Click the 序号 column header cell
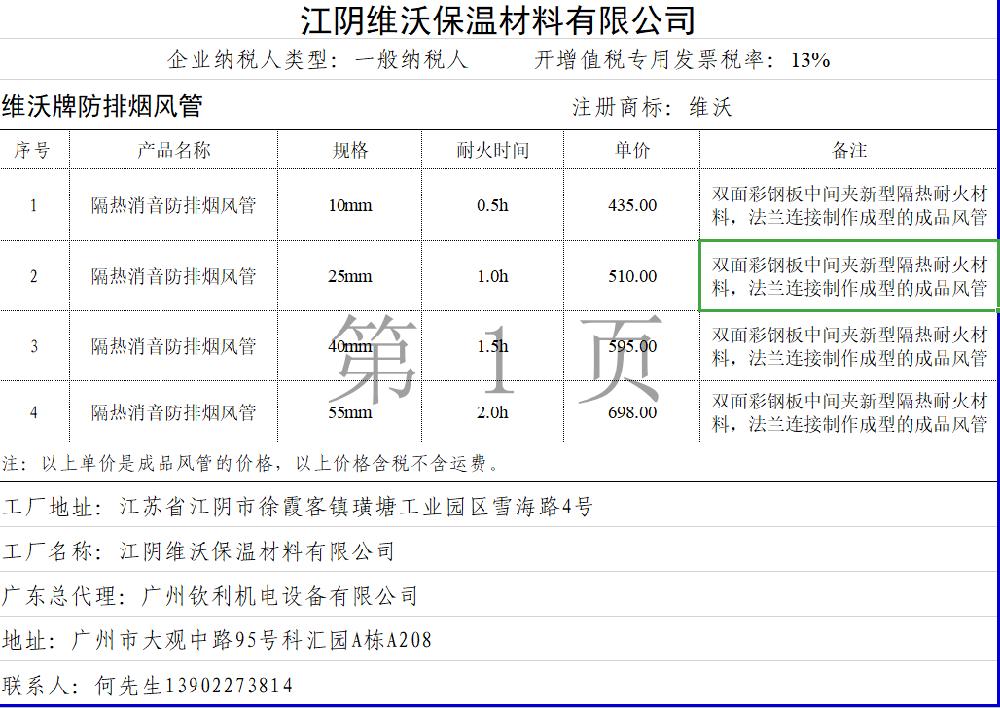 [x=33, y=150]
